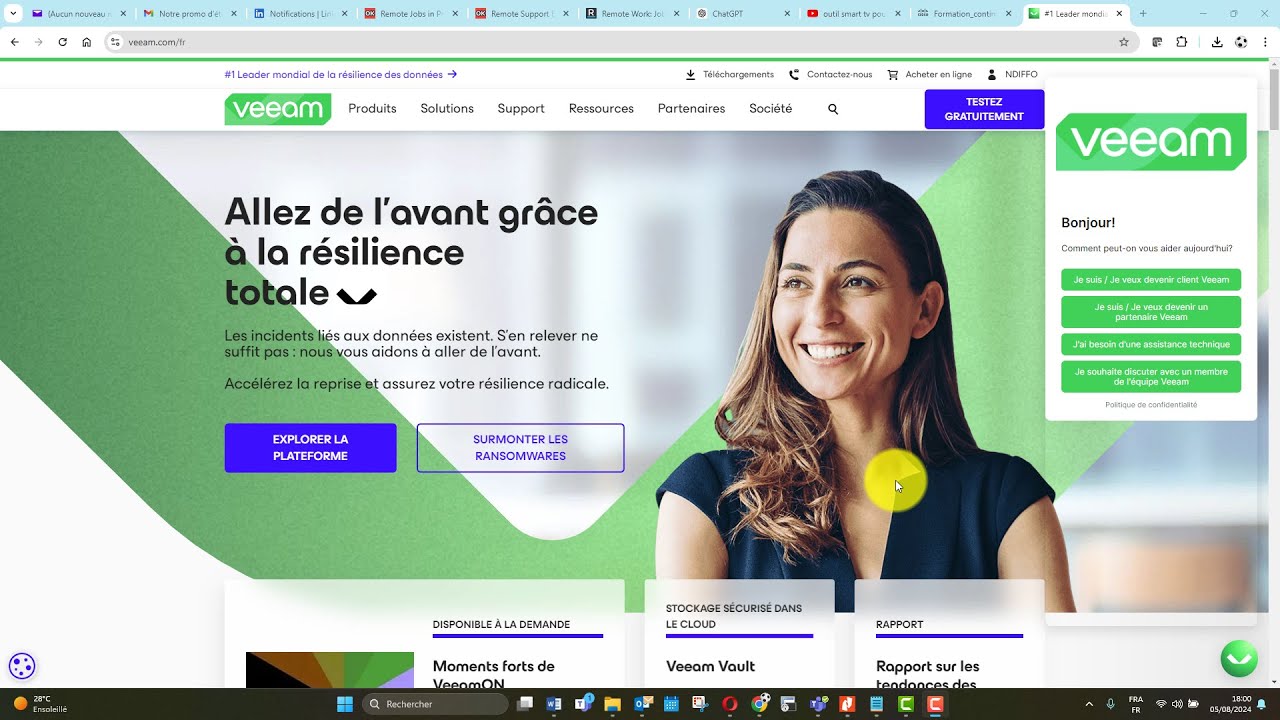This screenshot has width=1280, height=720.
Task: Reload the page with the refresh icon
Action: (x=62, y=42)
